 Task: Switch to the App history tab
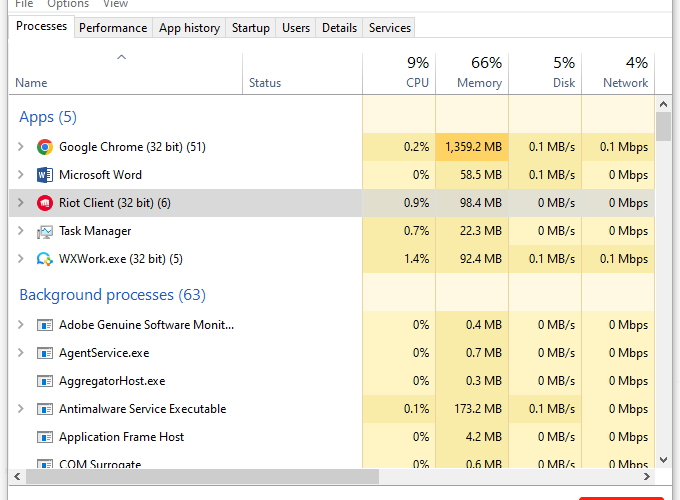coord(189,28)
